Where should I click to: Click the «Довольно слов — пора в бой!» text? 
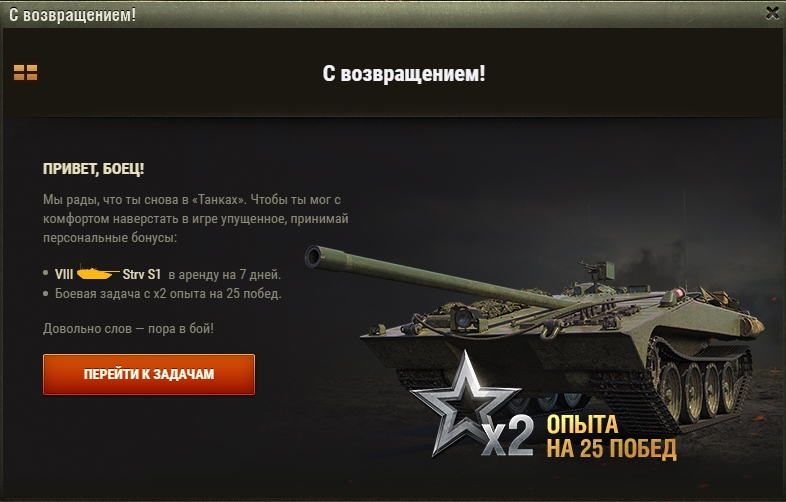point(128,328)
